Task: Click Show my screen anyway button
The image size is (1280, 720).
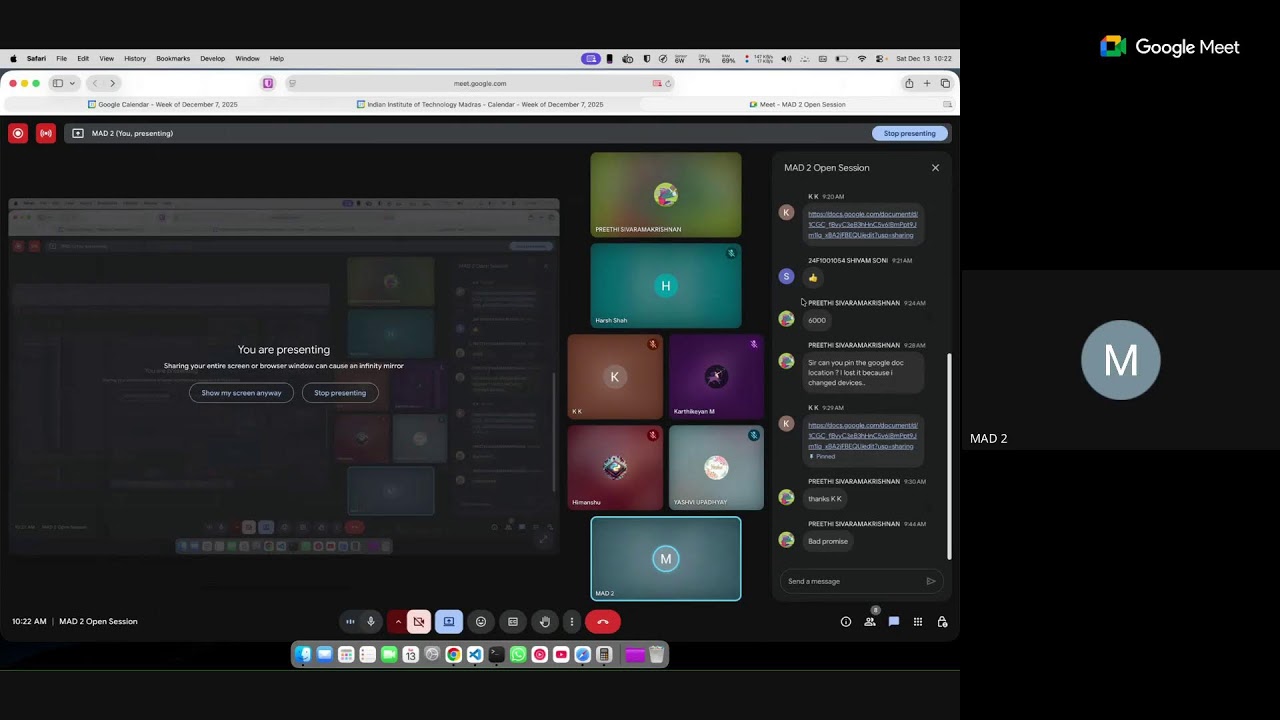Action: [x=241, y=393]
